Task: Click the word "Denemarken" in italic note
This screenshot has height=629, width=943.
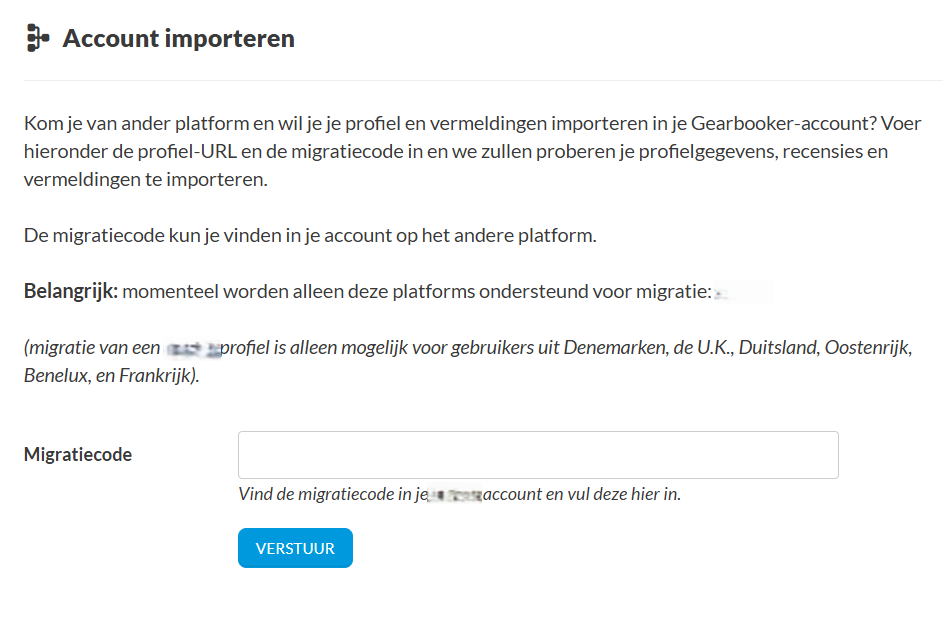Action: pyautogui.click(x=610, y=349)
